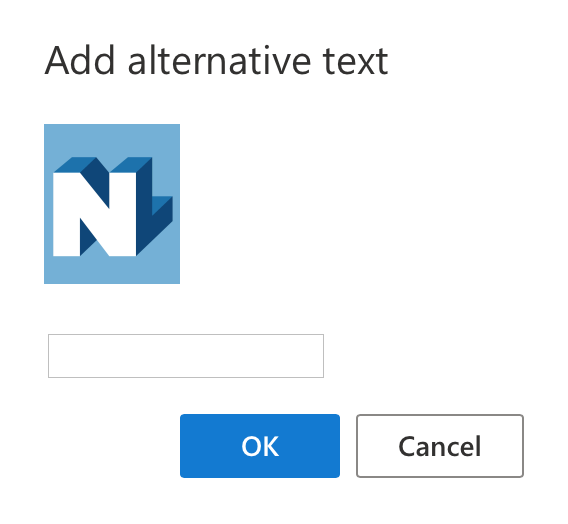Click the 'Add alternative text' heading
The height and width of the screenshot is (524, 568).
(x=216, y=61)
